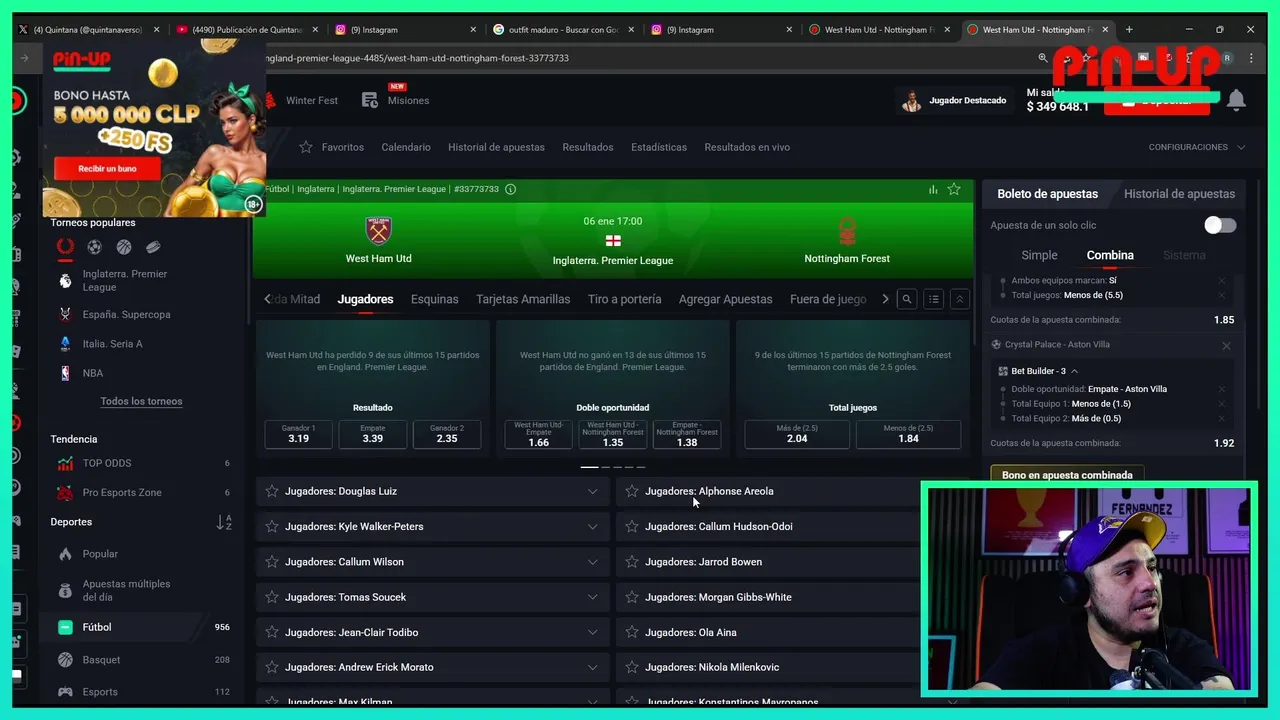Collapse Bet Builder - 3 section
This screenshot has height=720, width=1280.
[x=1075, y=371]
